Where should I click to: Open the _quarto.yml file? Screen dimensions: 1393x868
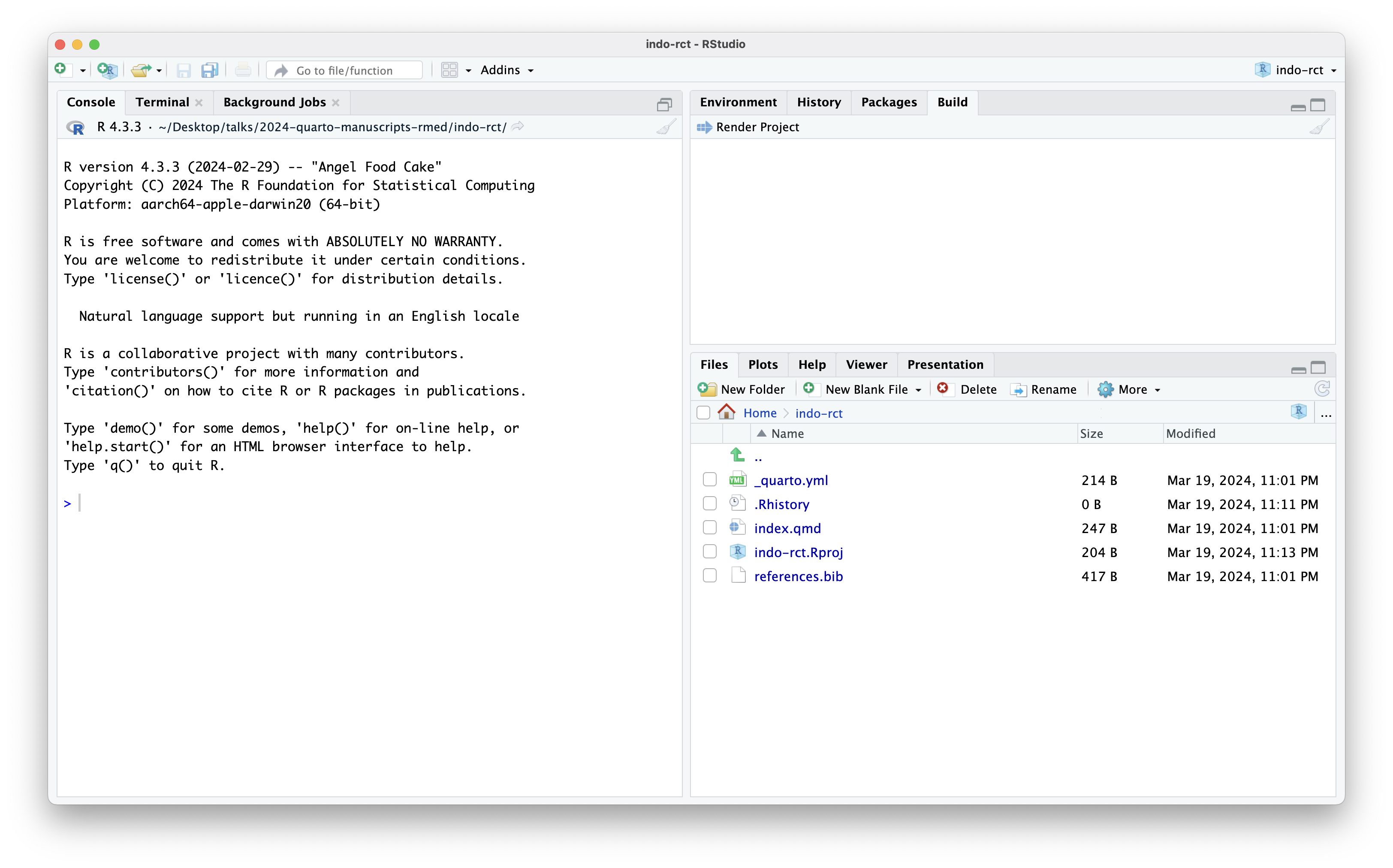(x=791, y=480)
